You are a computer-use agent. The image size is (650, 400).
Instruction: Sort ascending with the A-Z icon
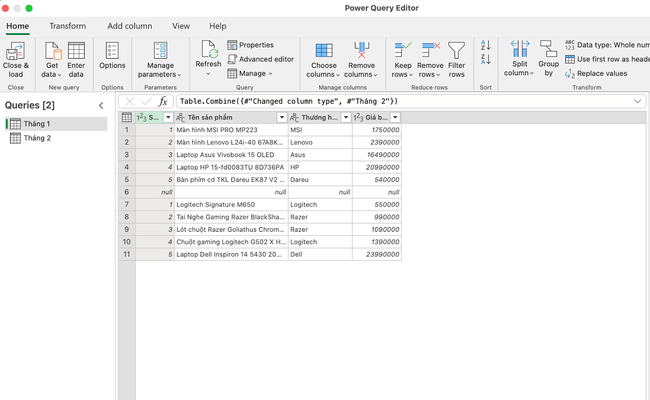486,46
